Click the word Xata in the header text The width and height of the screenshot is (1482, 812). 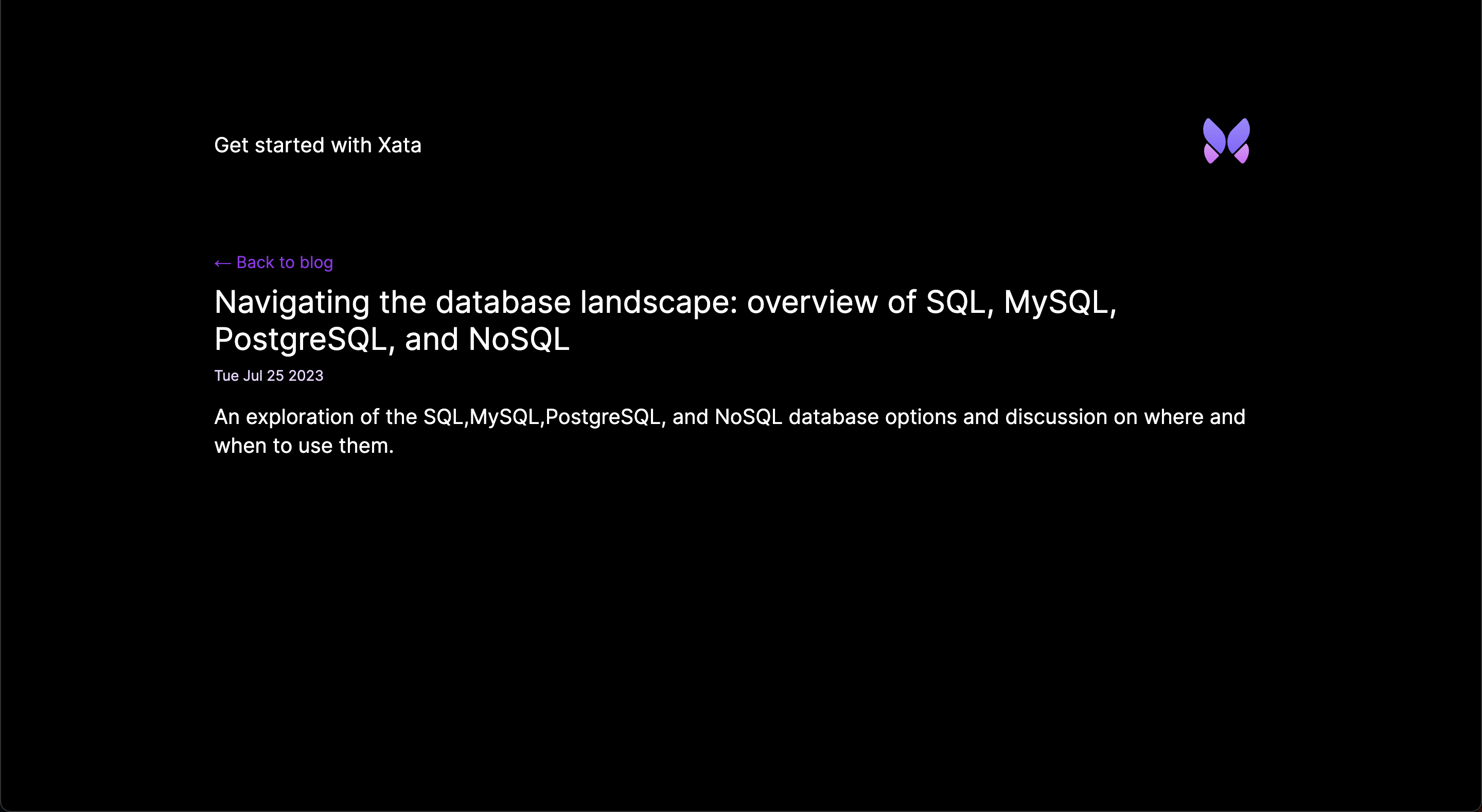pyautogui.click(x=399, y=145)
